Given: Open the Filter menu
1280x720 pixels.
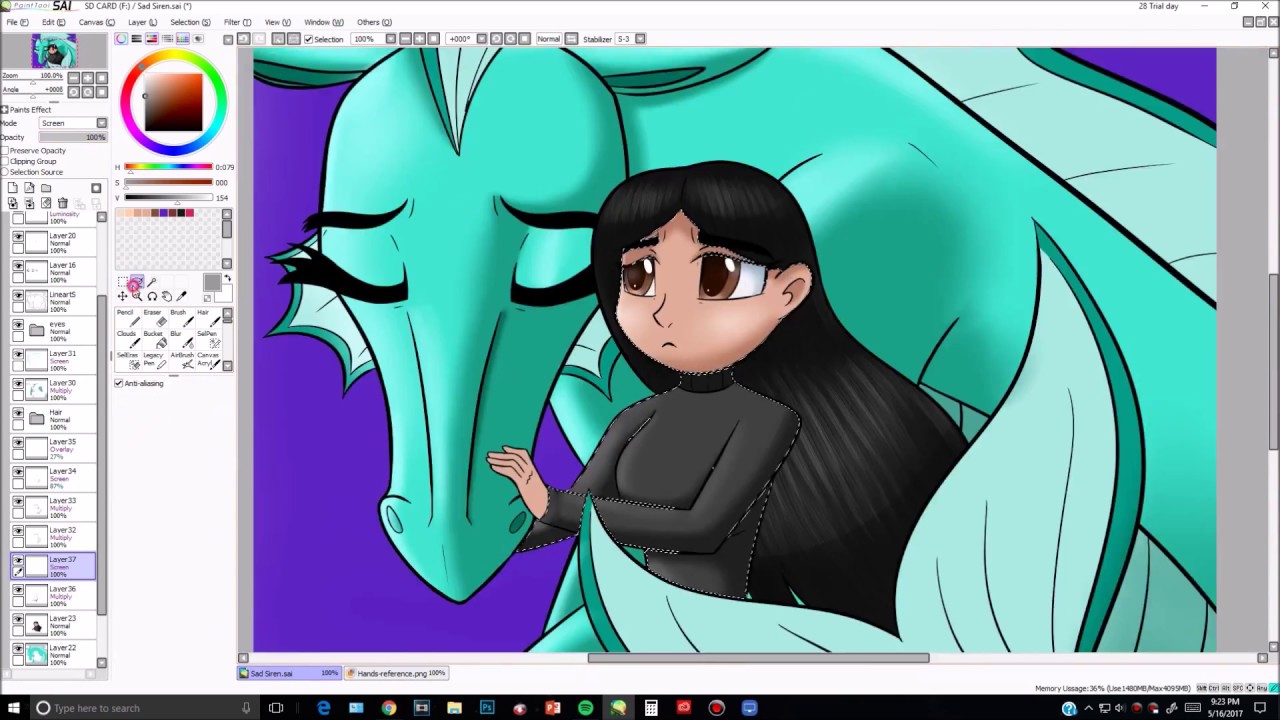Looking at the screenshot, I should click(x=237, y=22).
